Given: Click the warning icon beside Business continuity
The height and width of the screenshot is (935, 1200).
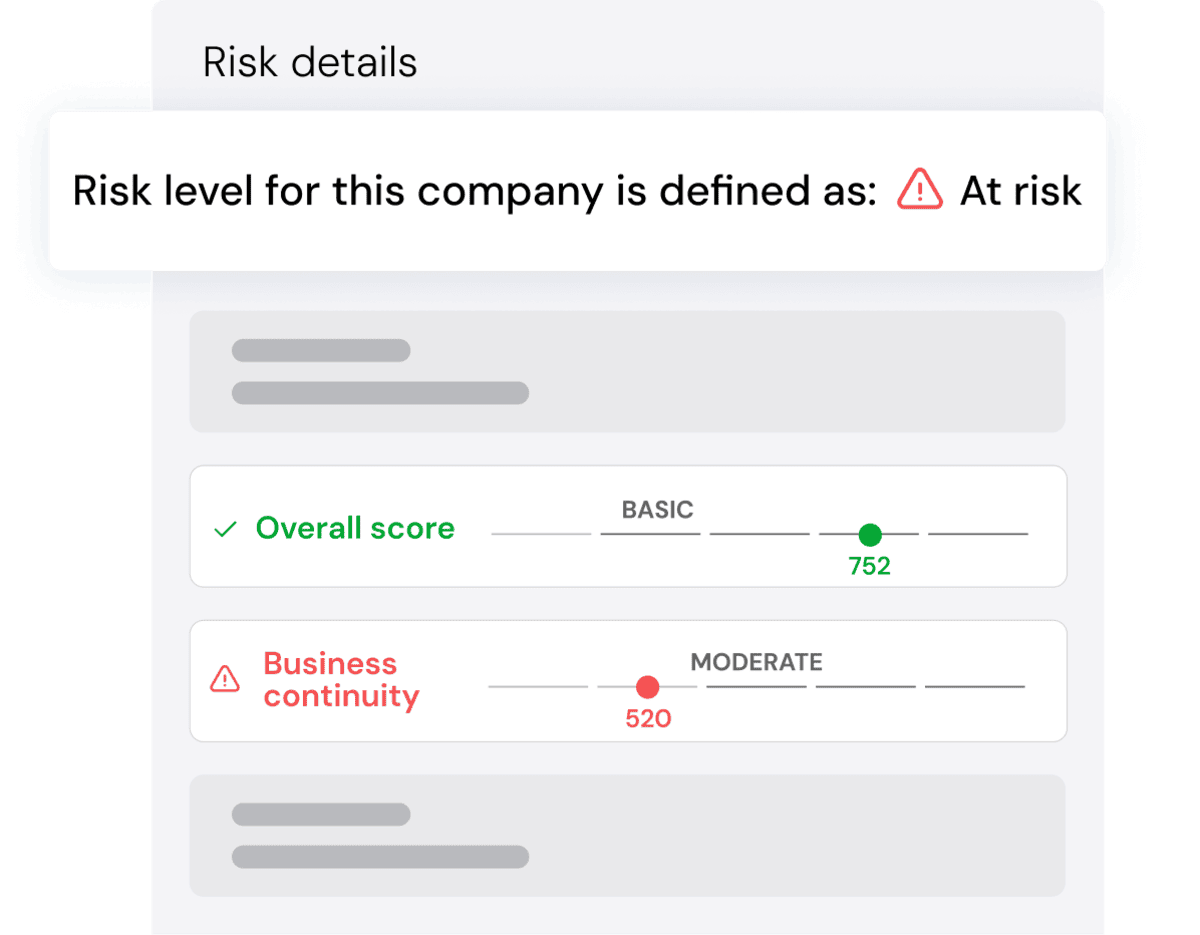Looking at the screenshot, I should click(225, 680).
